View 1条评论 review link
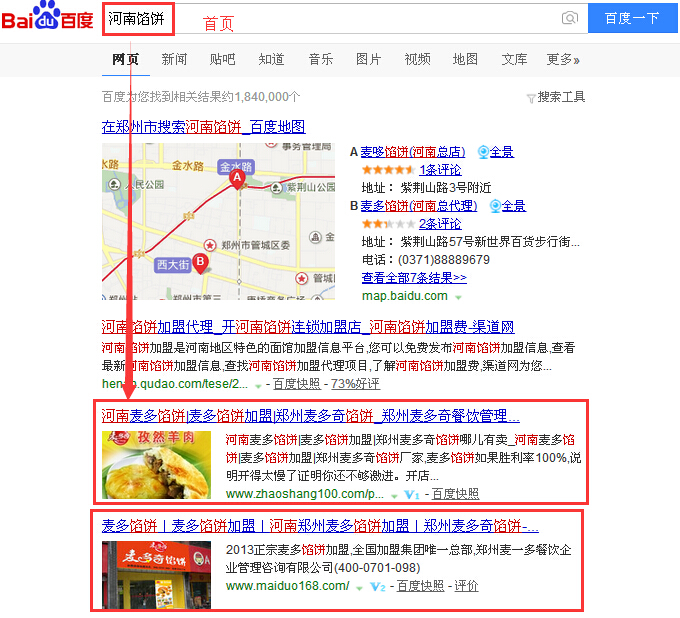Screen dimensions: 680x618 click(440, 170)
